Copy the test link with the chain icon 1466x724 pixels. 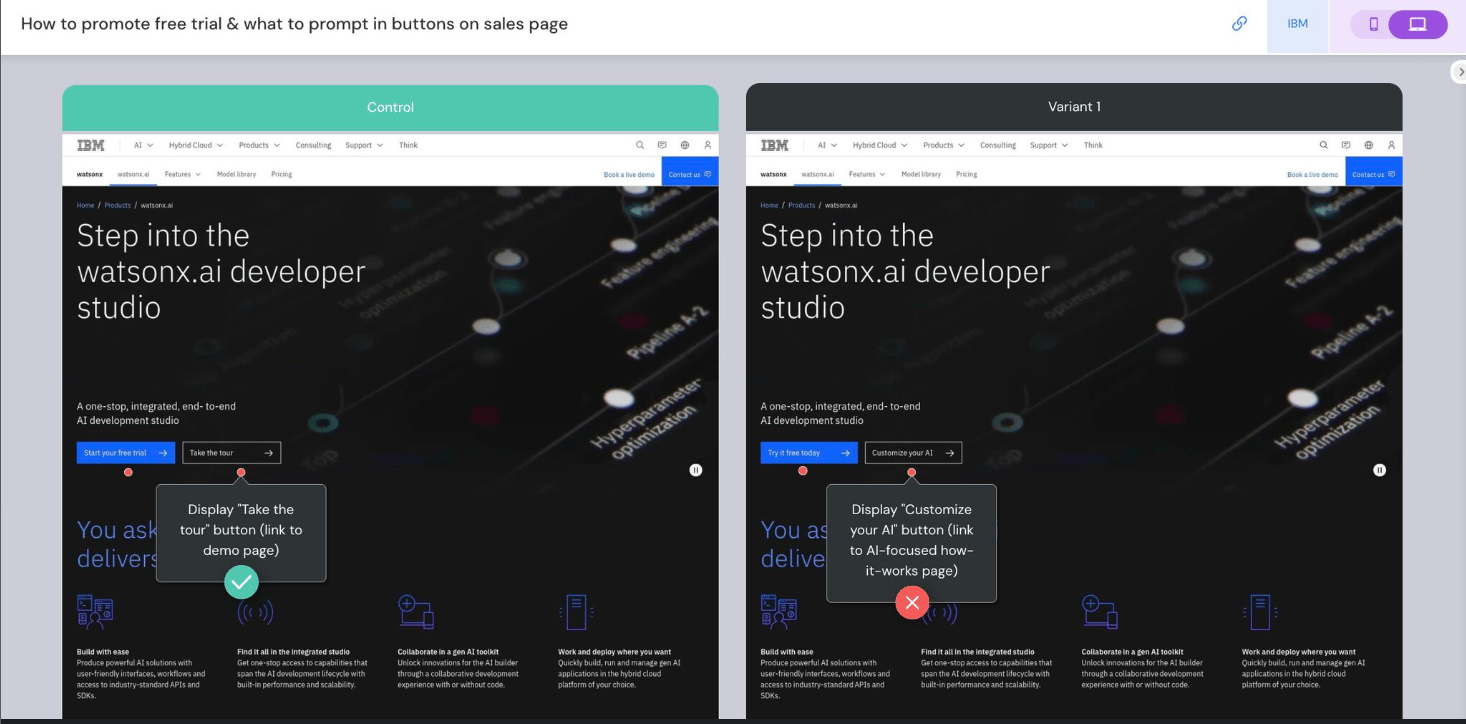tap(1239, 23)
